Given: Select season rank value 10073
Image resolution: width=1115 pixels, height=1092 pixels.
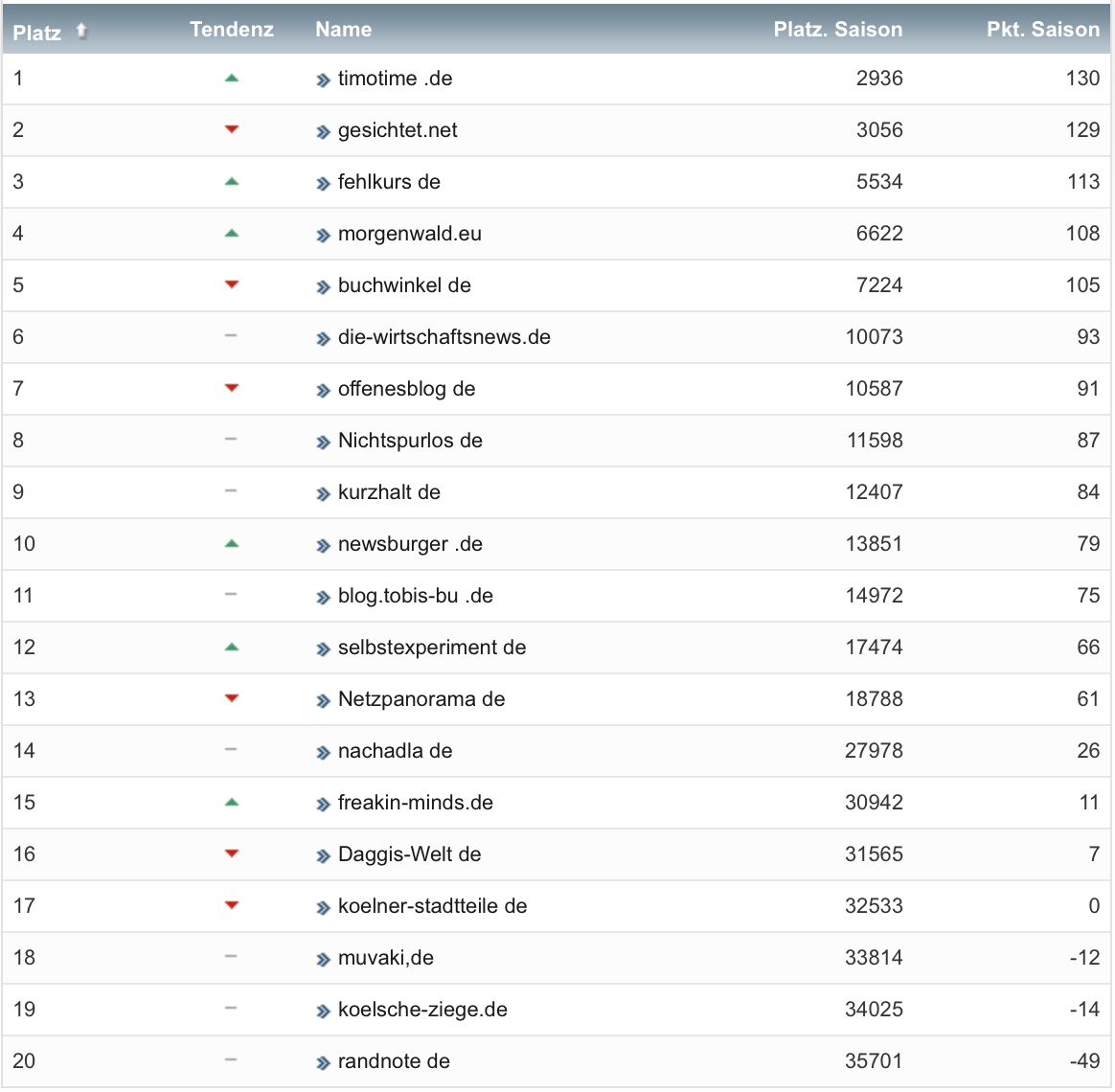Looking at the screenshot, I should click(x=874, y=337).
